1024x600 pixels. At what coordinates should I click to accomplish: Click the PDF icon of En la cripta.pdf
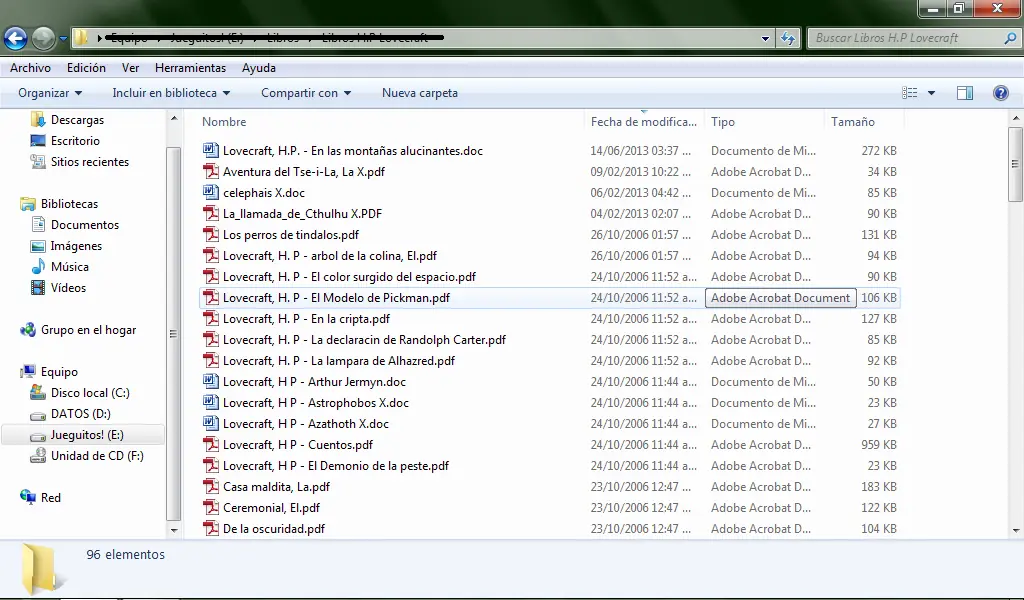click(x=210, y=319)
